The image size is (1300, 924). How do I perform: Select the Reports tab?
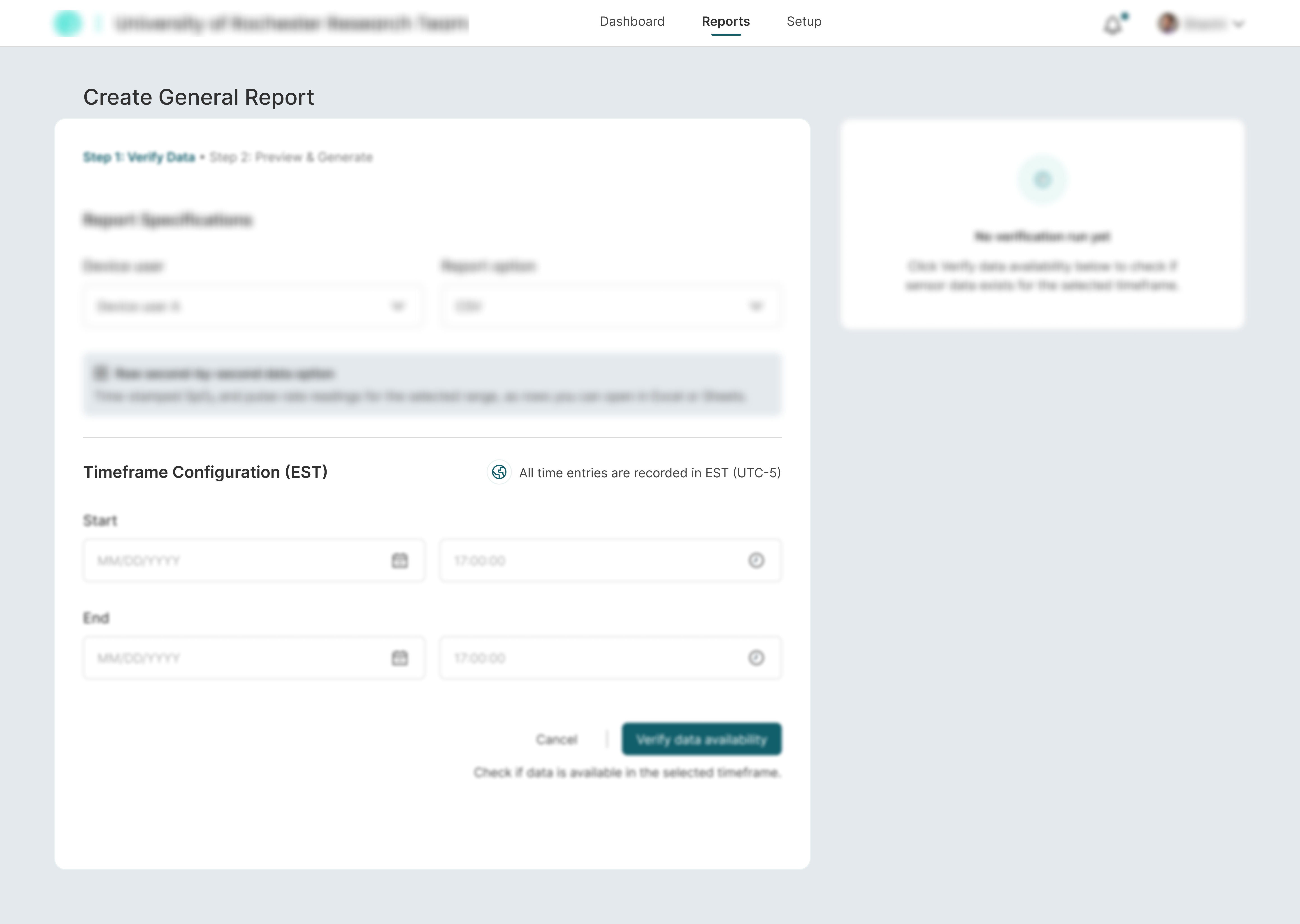point(726,22)
